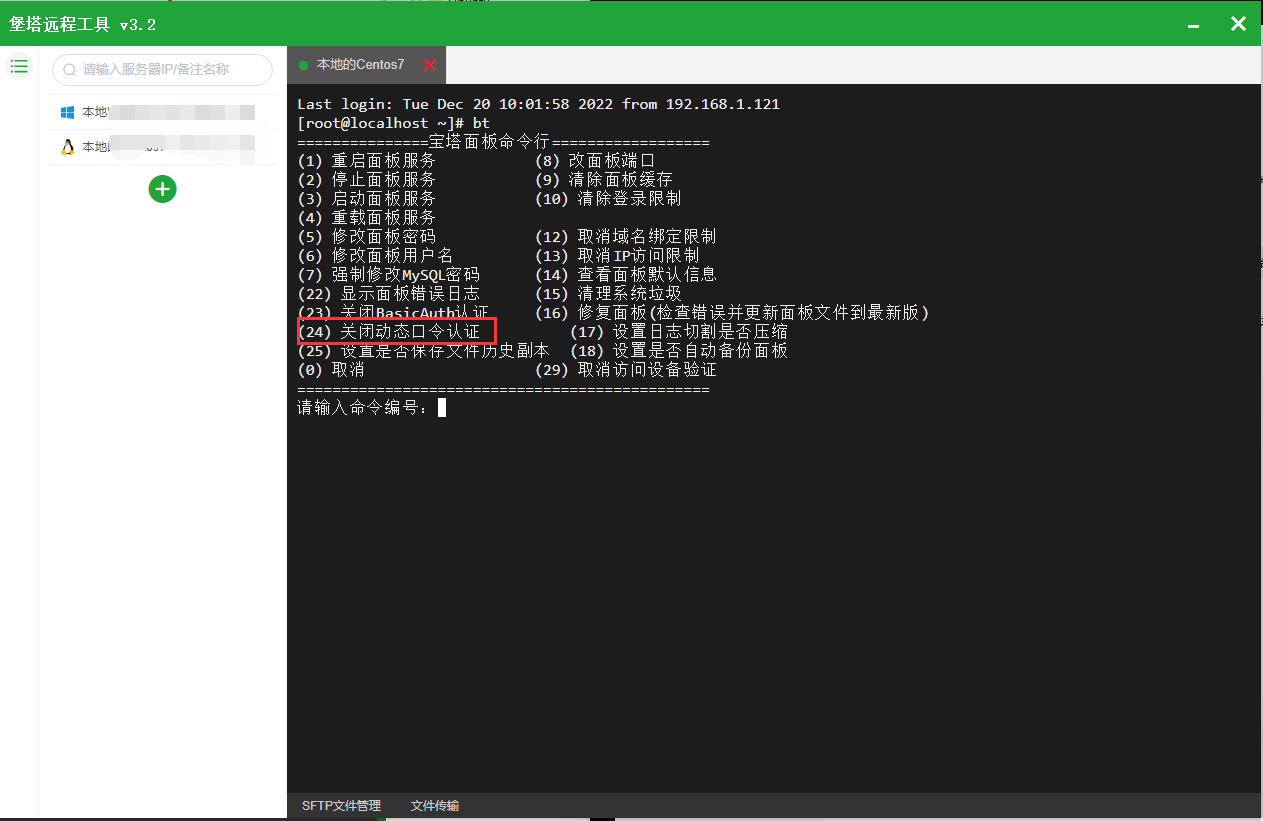Click terminal text (2) 停止面板服务

coord(367,180)
